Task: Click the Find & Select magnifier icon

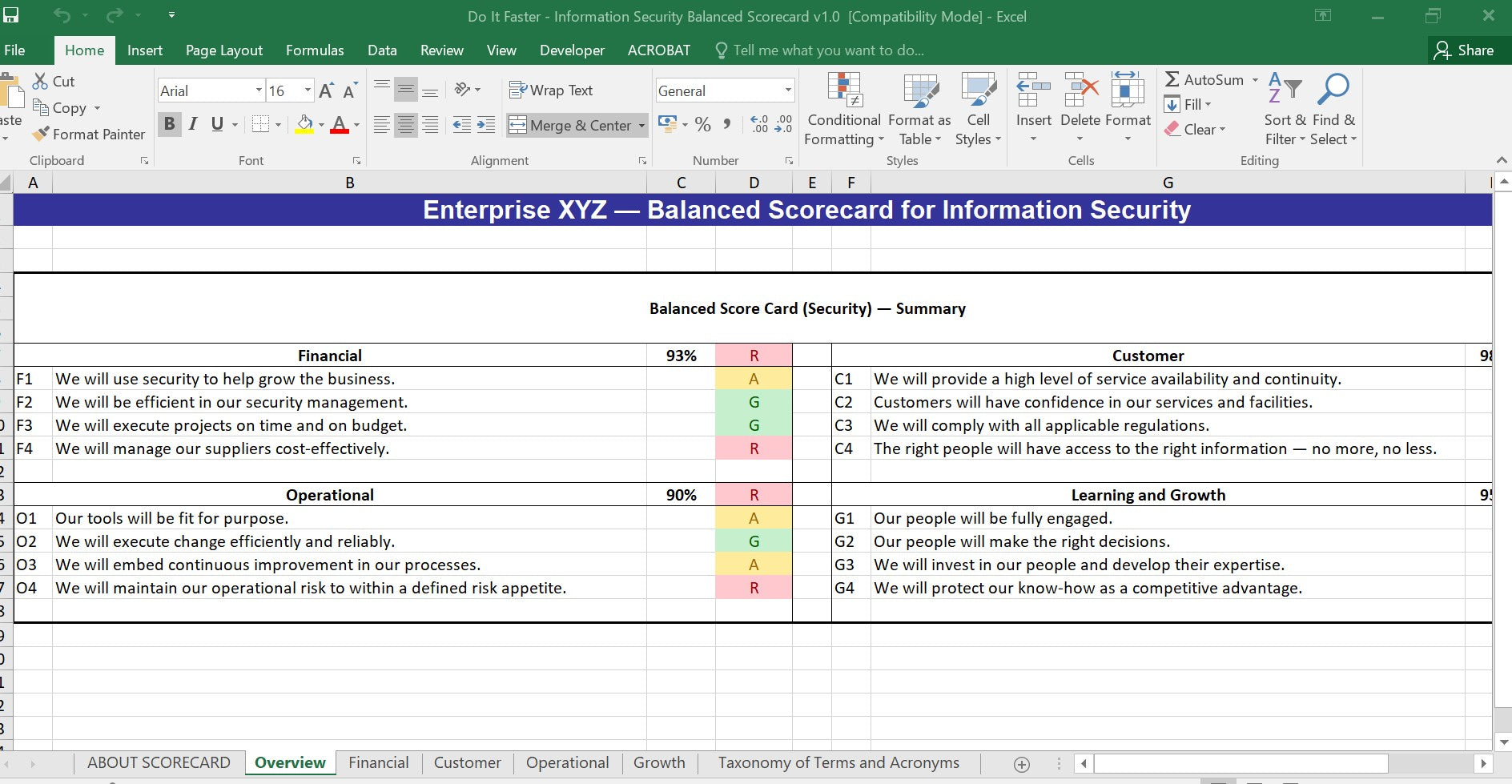Action: point(1333,90)
